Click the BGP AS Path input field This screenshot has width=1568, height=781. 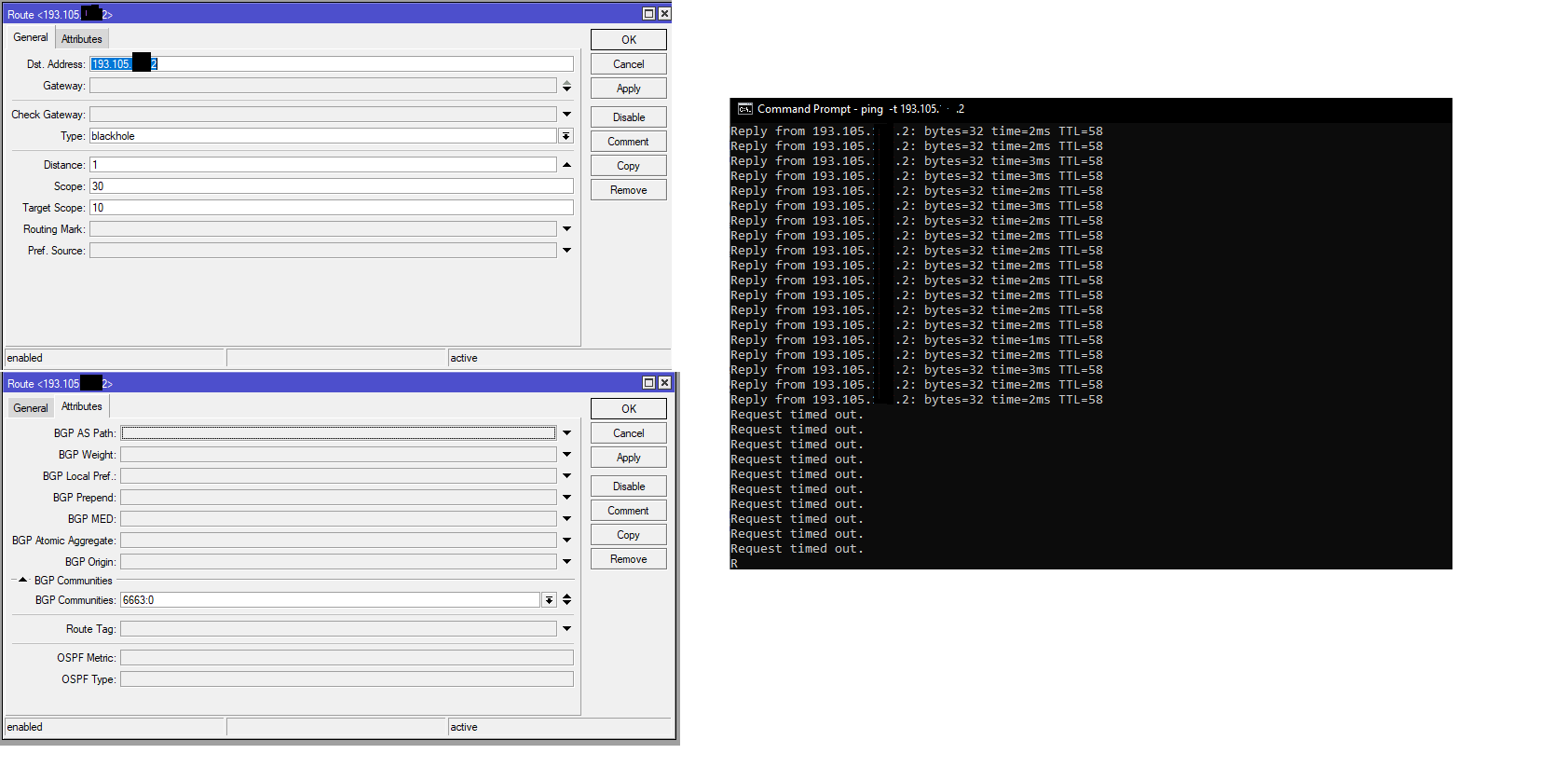click(x=339, y=433)
